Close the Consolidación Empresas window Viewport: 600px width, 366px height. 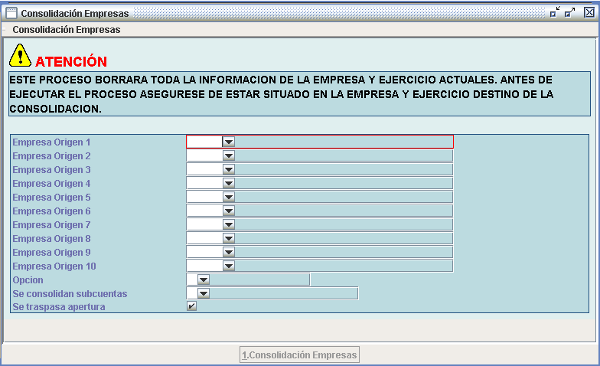pos(589,12)
